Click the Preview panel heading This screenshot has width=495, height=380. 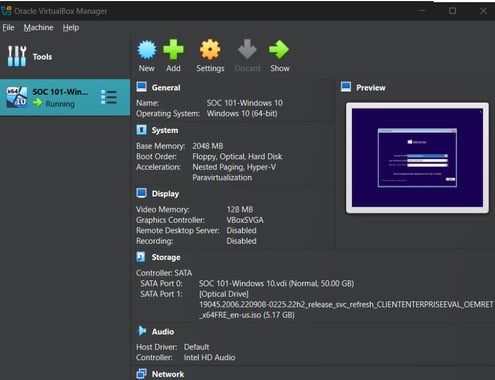click(x=371, y=88)
